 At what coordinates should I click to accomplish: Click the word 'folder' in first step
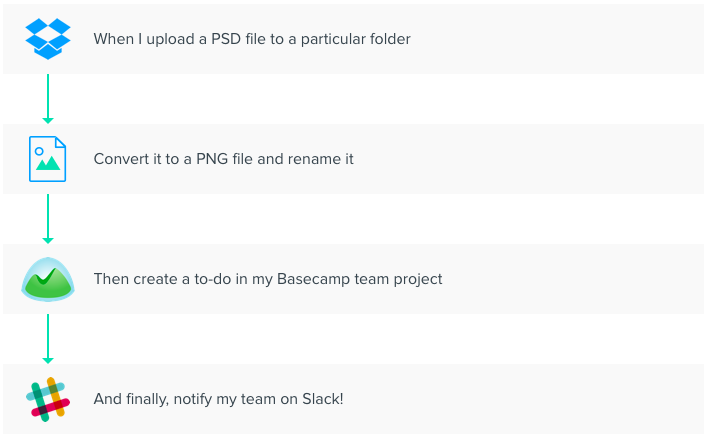click(389, 39)
